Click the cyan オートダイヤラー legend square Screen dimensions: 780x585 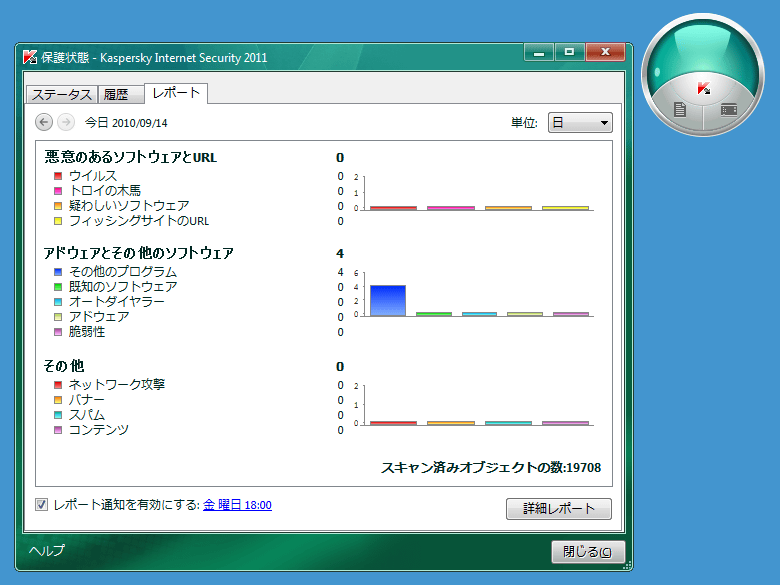tap(58, 301)
